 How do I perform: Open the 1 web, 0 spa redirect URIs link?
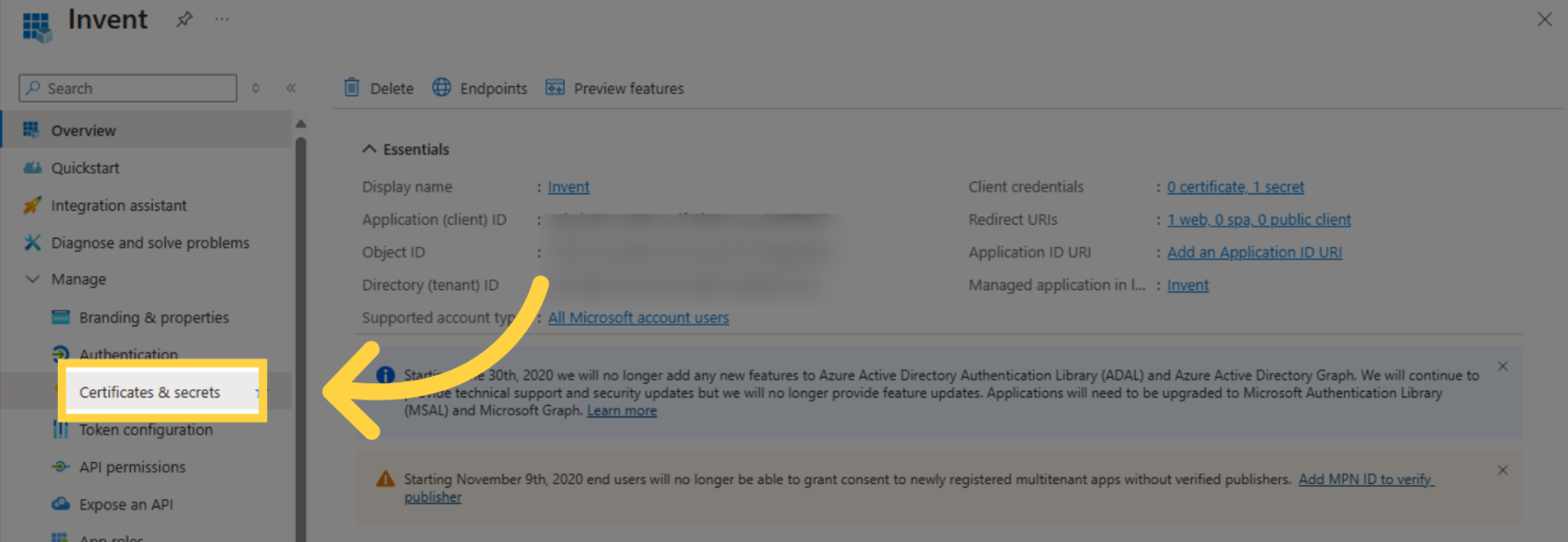tap(1259, 219)
